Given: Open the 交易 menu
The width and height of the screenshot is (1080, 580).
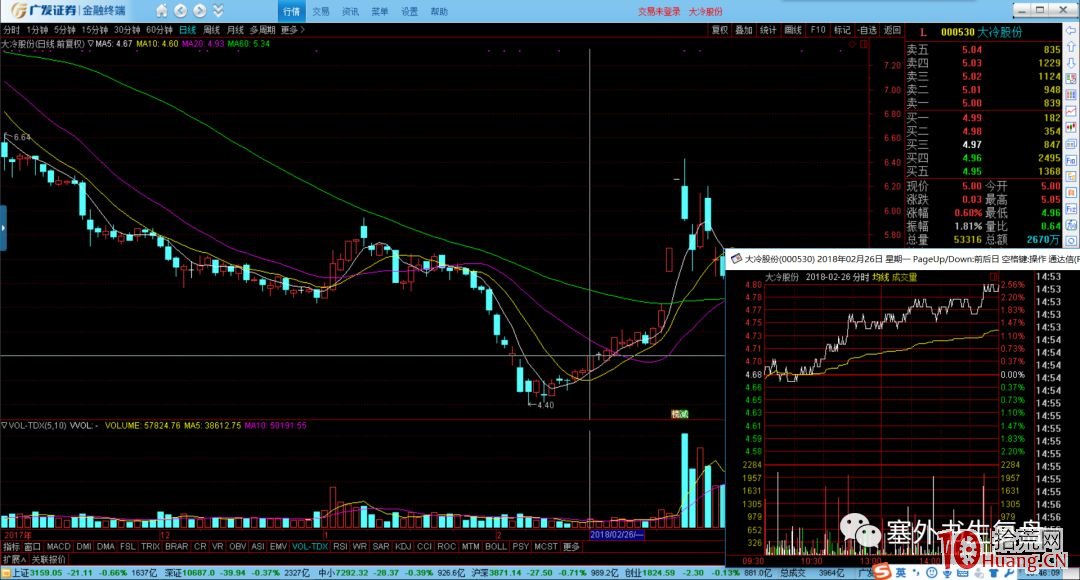Looking at the screenshot, I should (x=321, y=12).
